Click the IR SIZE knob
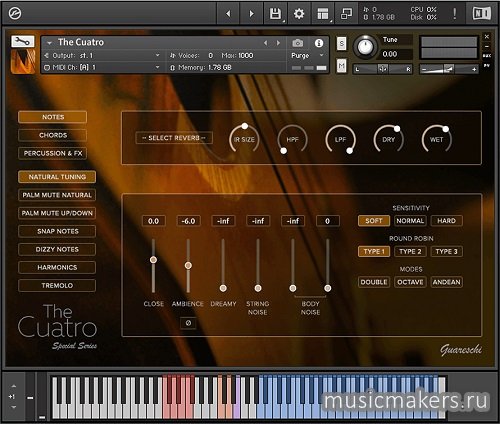 (x=244, y=139)
